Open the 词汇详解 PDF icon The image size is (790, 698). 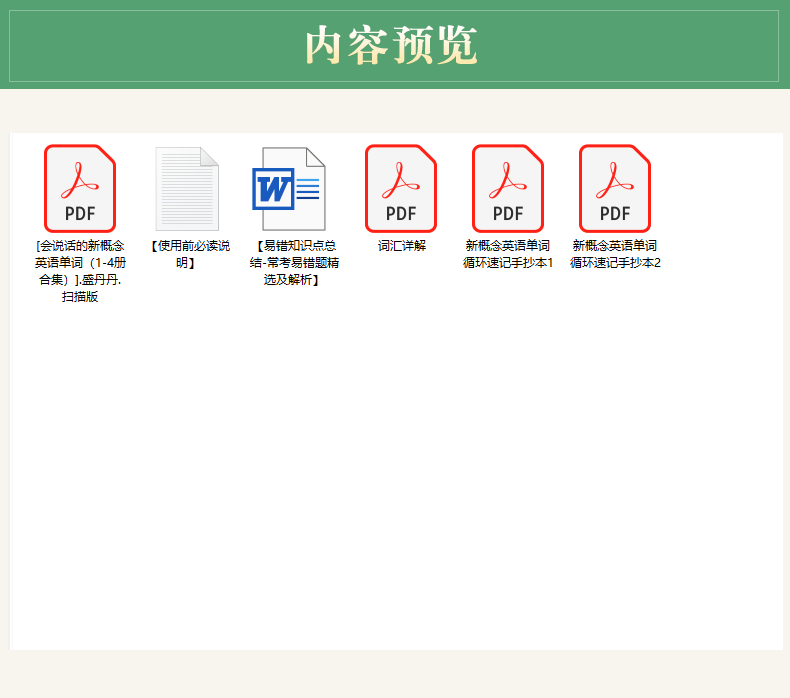(401, 188)
